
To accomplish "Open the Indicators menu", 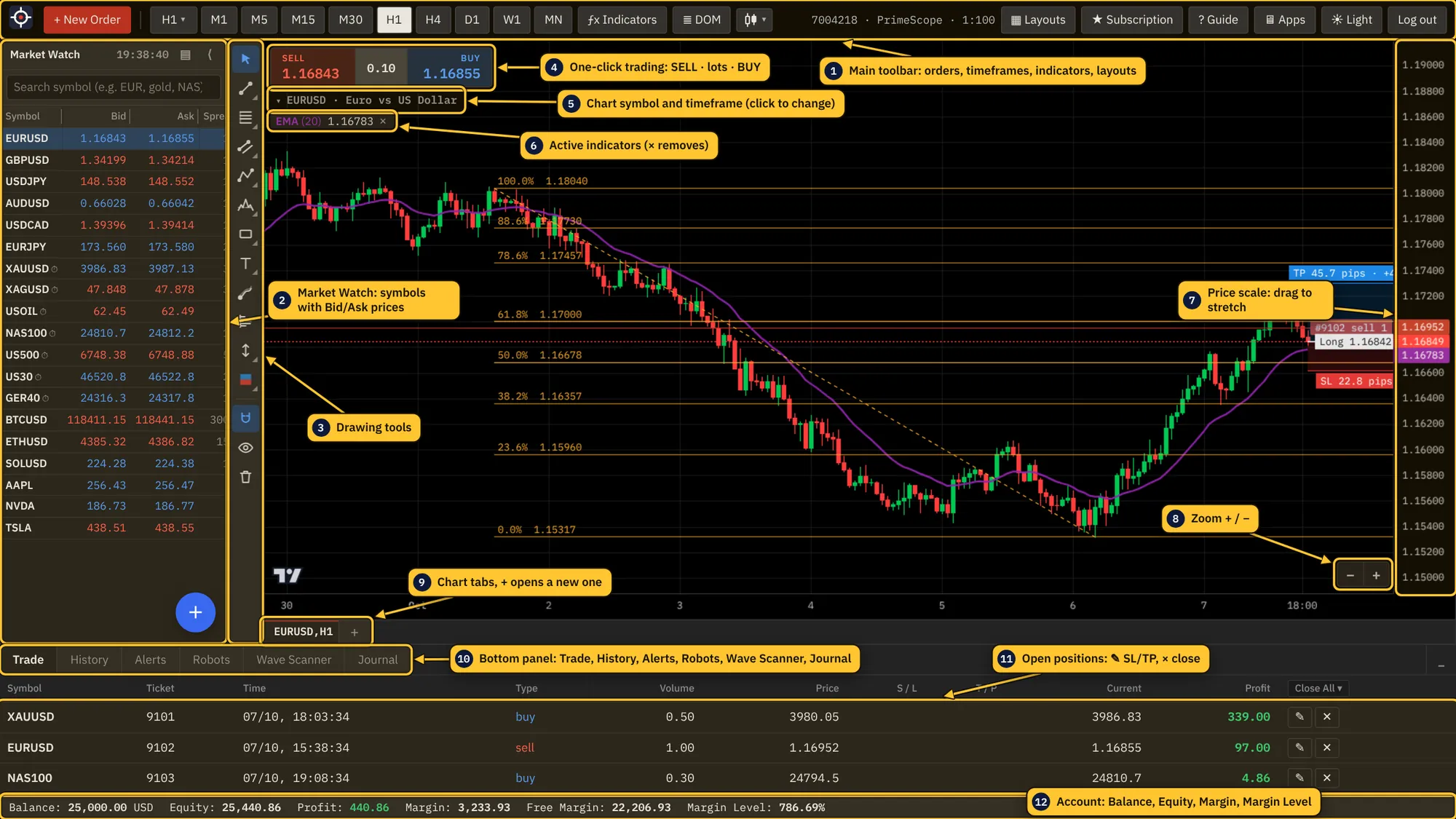I will 622,20.
